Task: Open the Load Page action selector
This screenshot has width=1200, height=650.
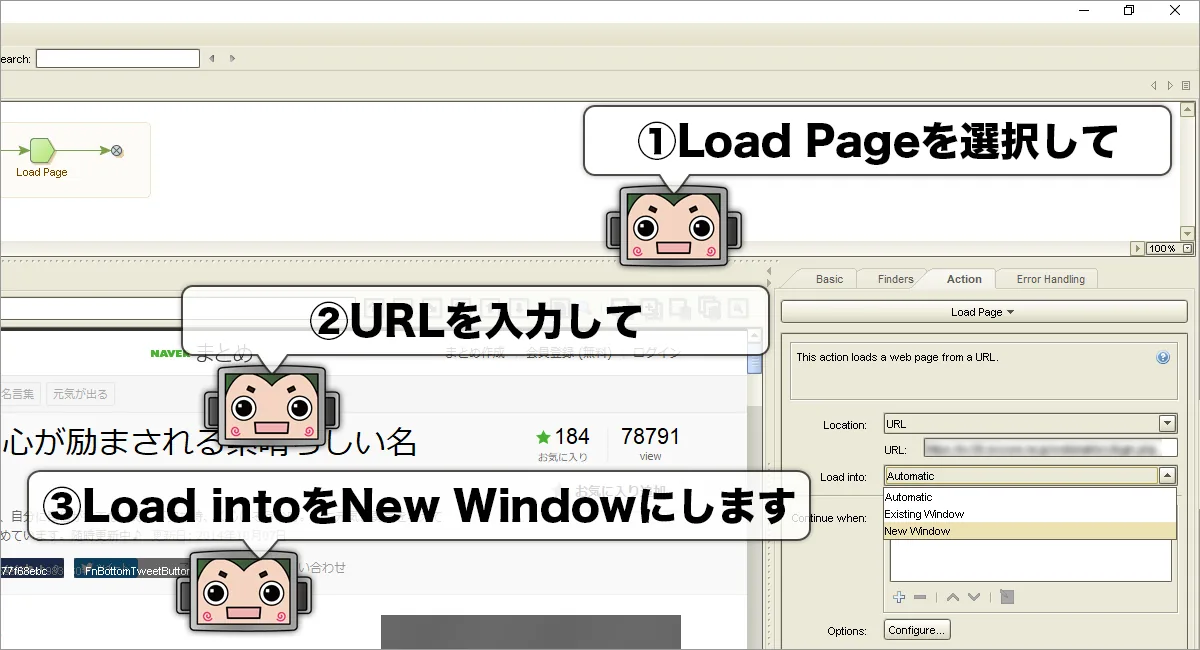Action: pyautogui.click(x=983, y=312)
